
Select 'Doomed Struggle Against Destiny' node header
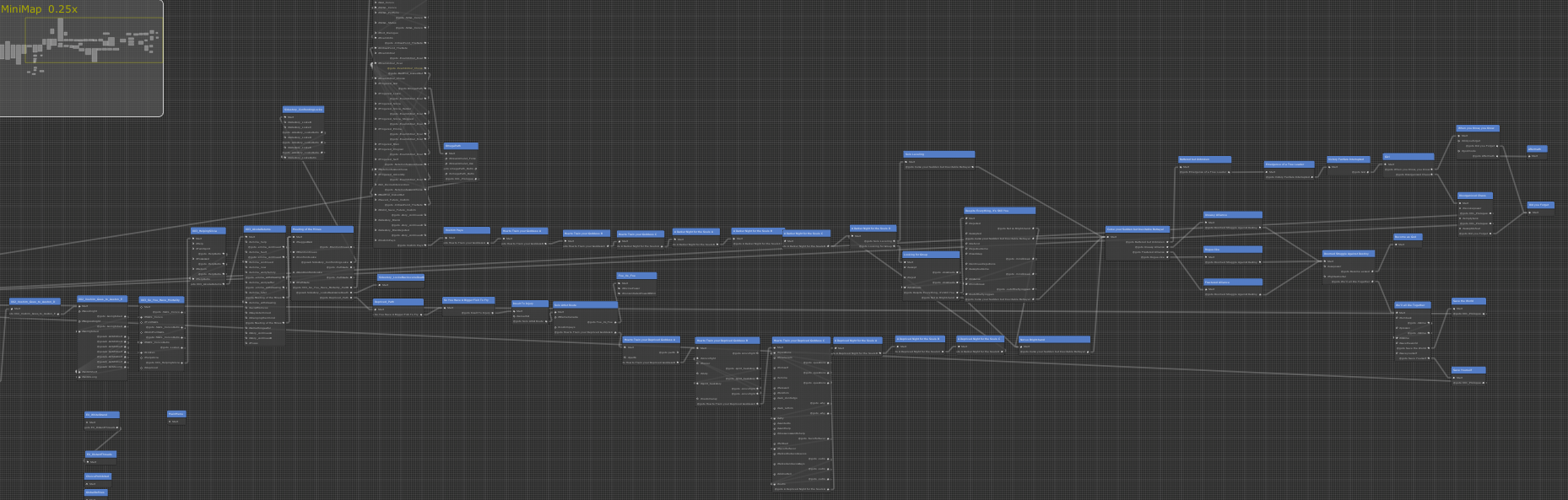point(1349,253)
